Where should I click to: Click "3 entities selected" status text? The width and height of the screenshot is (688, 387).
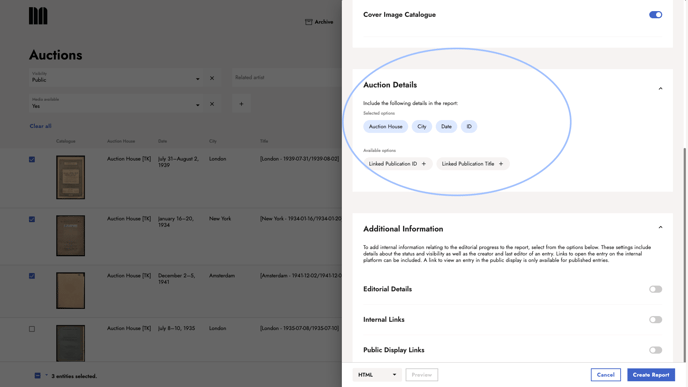click(74, 376)
